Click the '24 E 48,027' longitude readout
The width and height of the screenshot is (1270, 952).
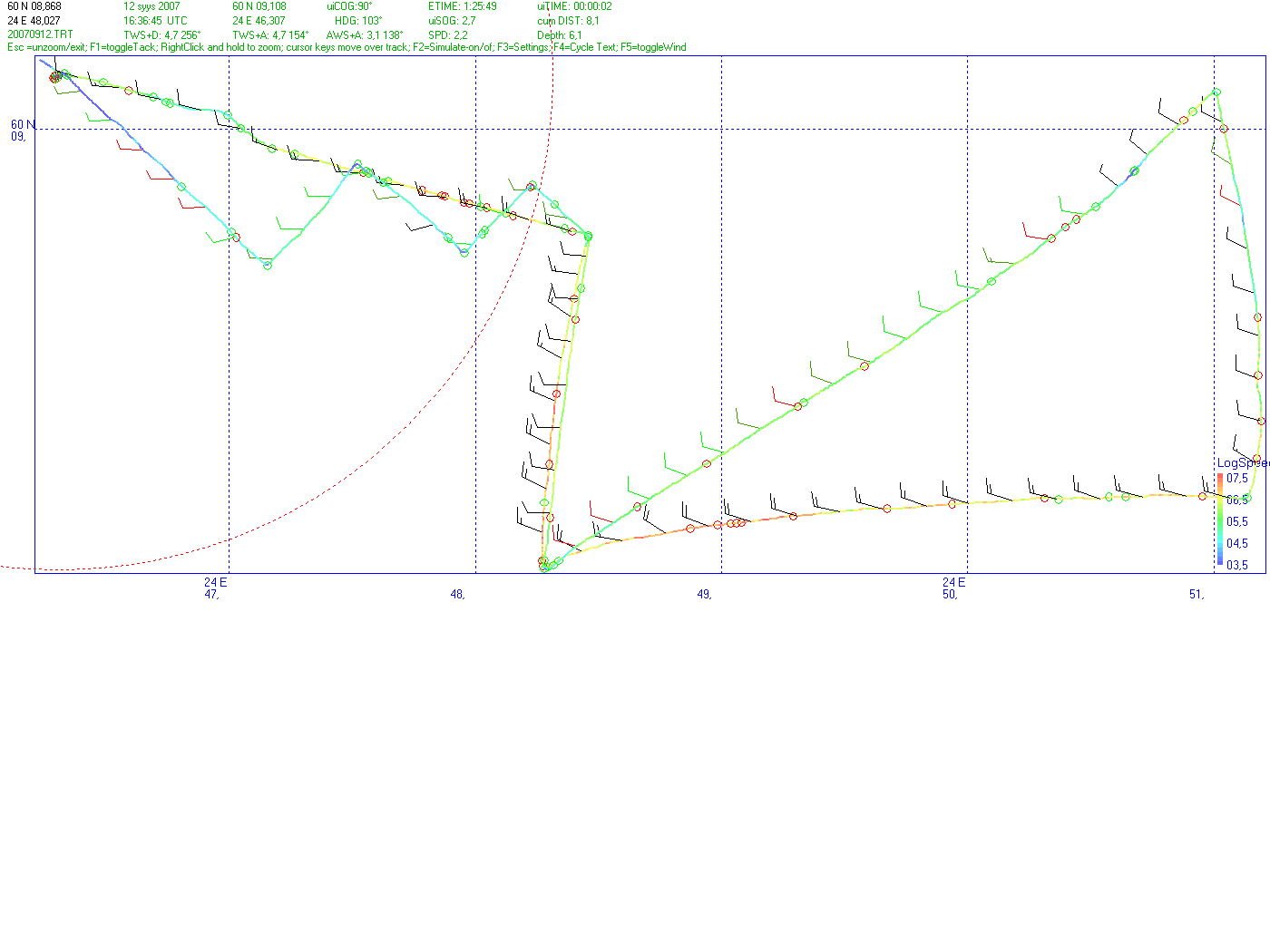coord(34,21)
